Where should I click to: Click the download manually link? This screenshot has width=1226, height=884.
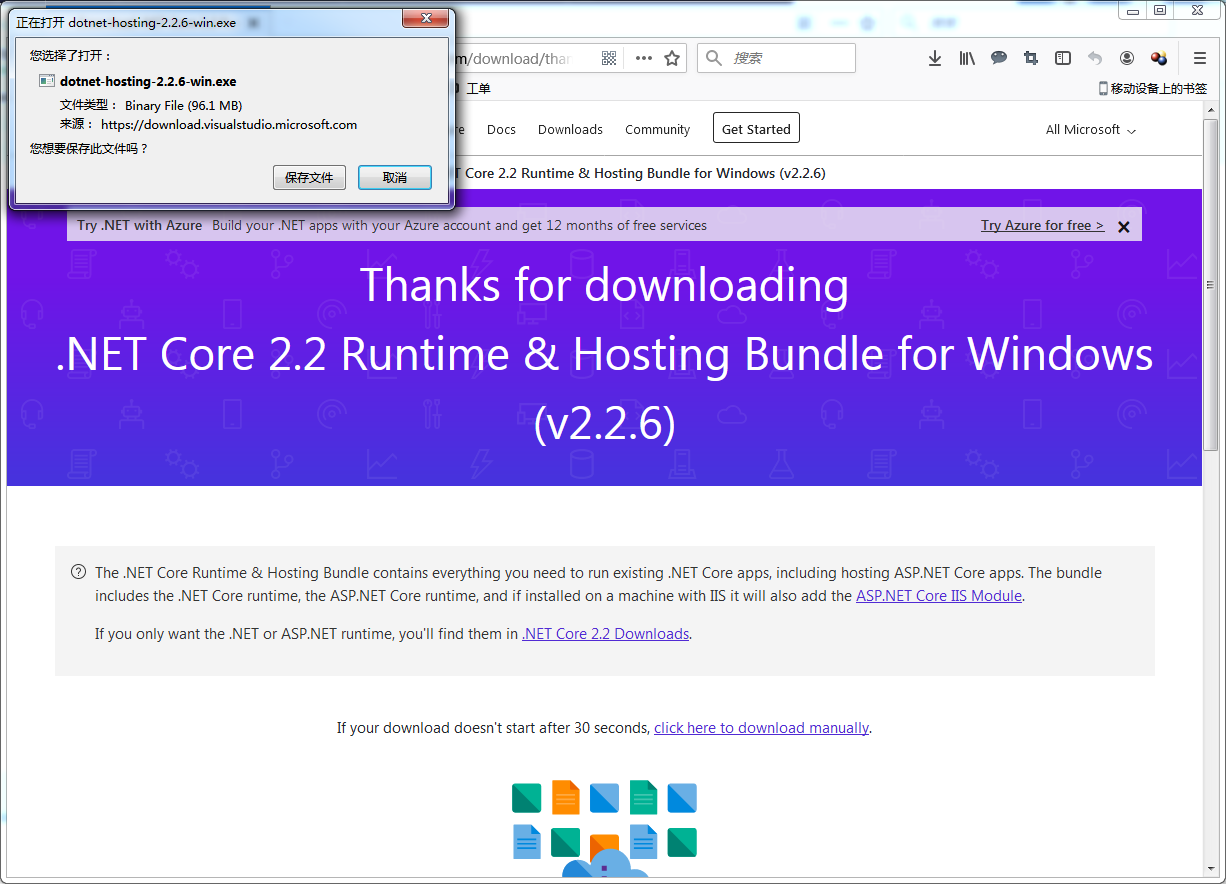761,728
